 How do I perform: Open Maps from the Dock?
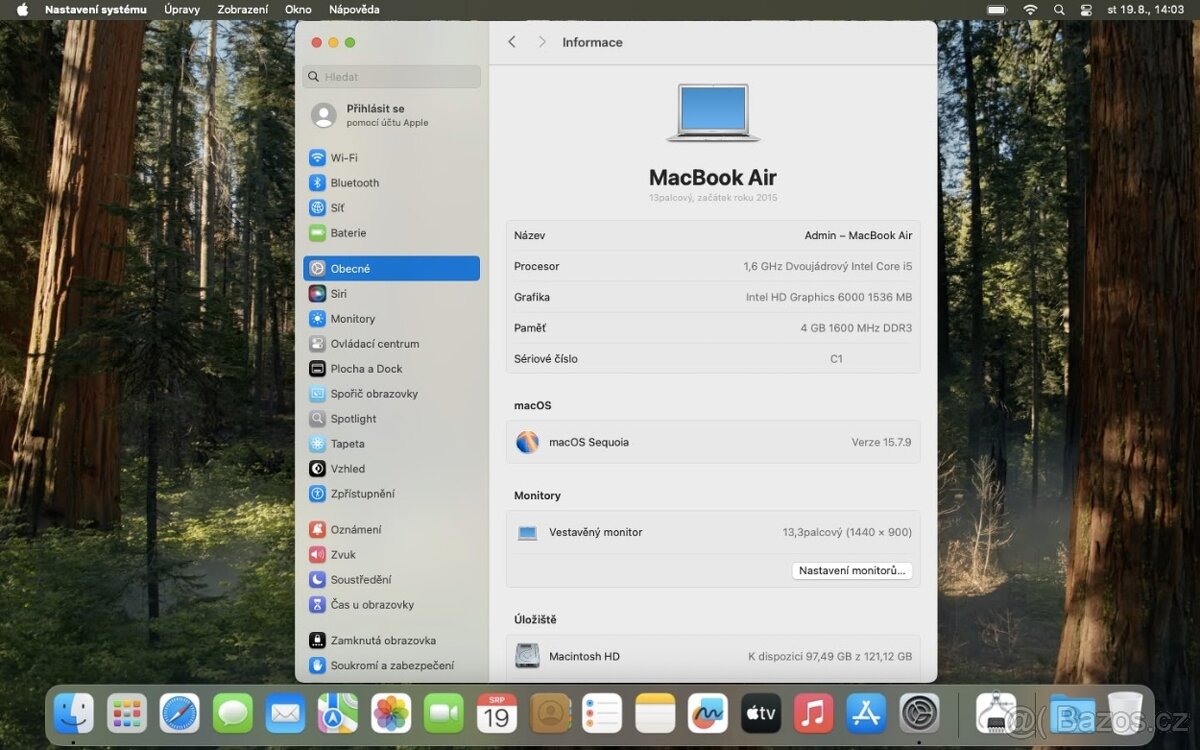coord(338,713)
